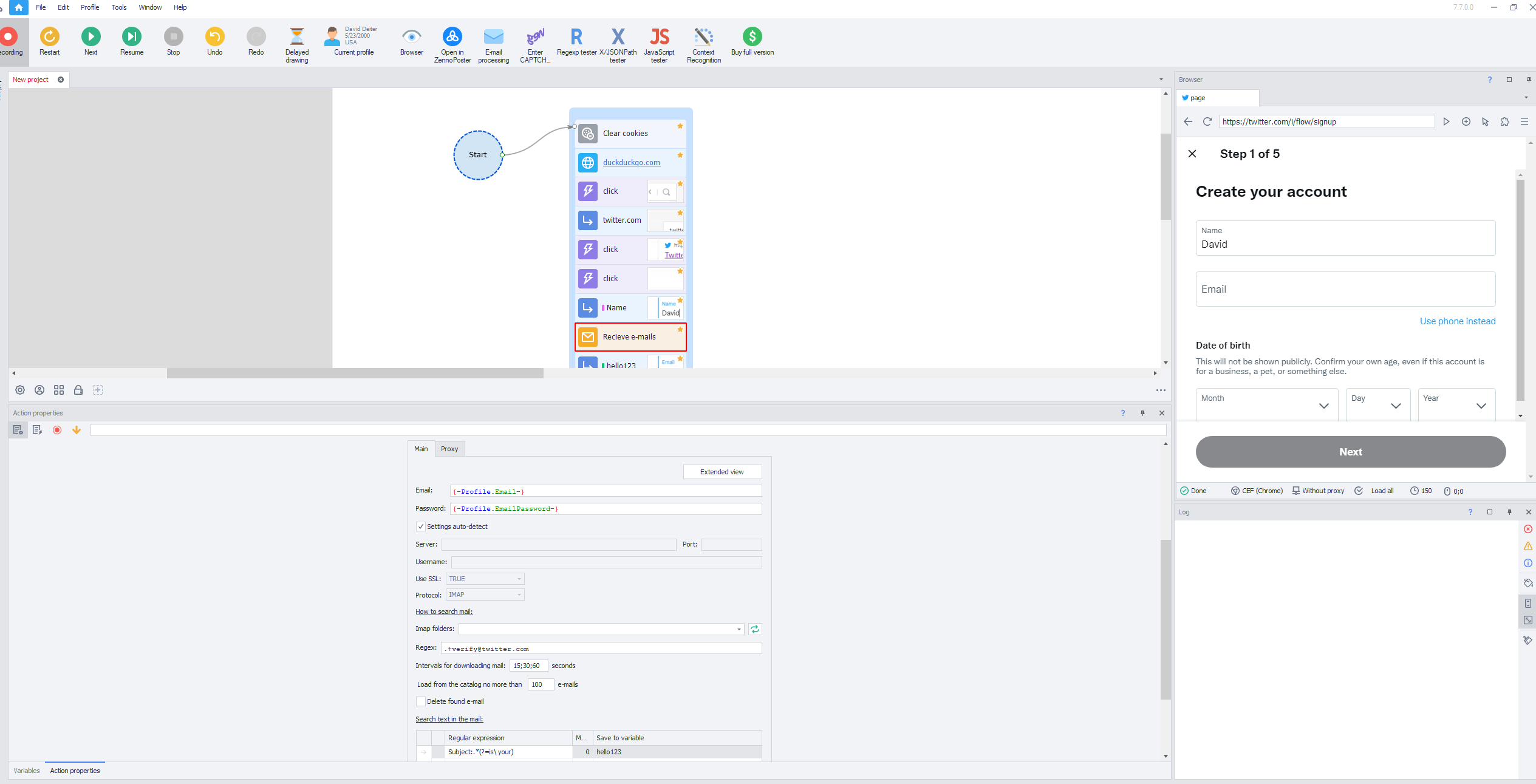1536x784 pixels.
Task: Close the Twitter signup dialog X
Action: click(x=1192, y=154)
